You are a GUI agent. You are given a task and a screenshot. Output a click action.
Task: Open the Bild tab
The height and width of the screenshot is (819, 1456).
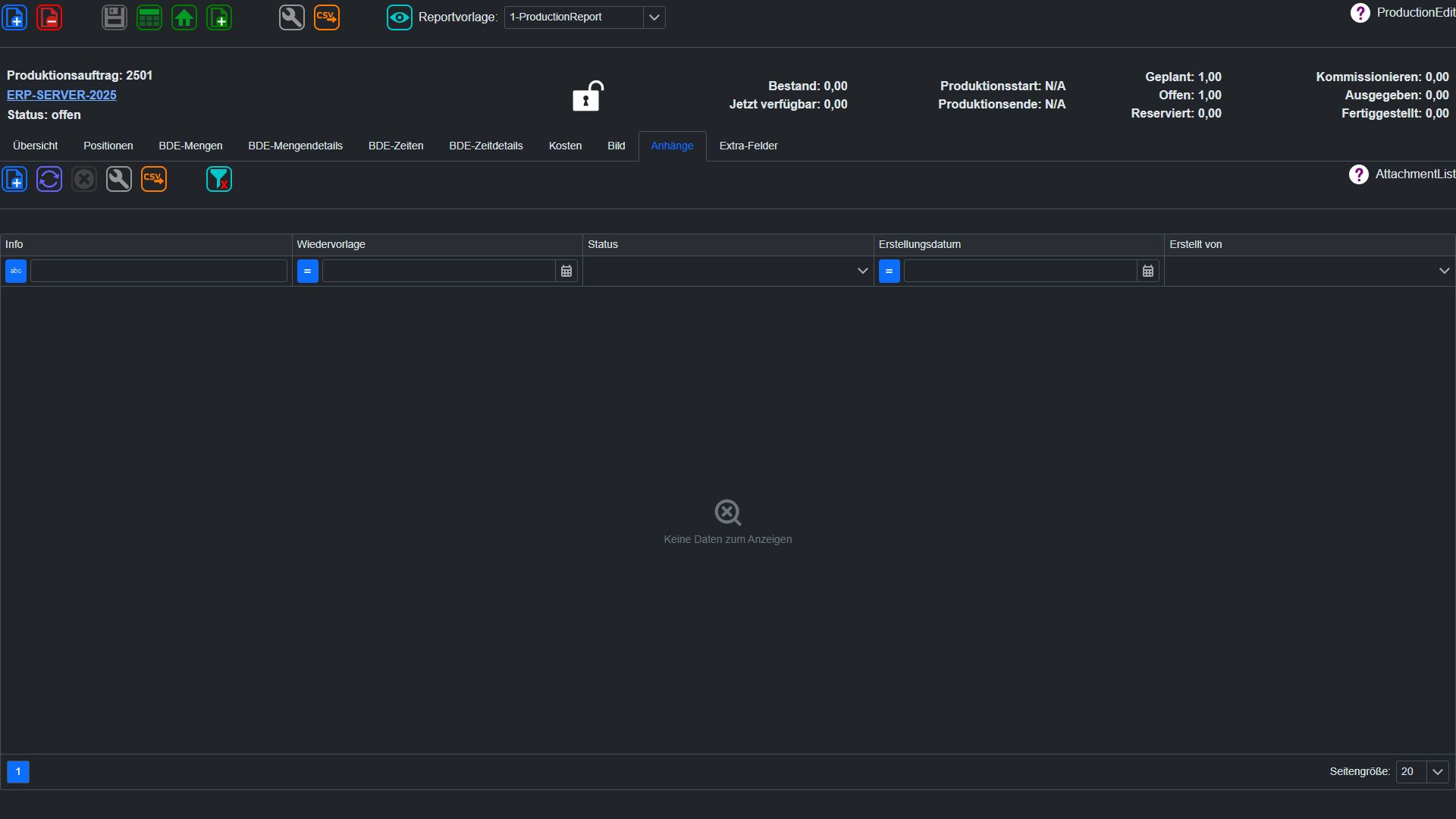(x=617, y=146)
